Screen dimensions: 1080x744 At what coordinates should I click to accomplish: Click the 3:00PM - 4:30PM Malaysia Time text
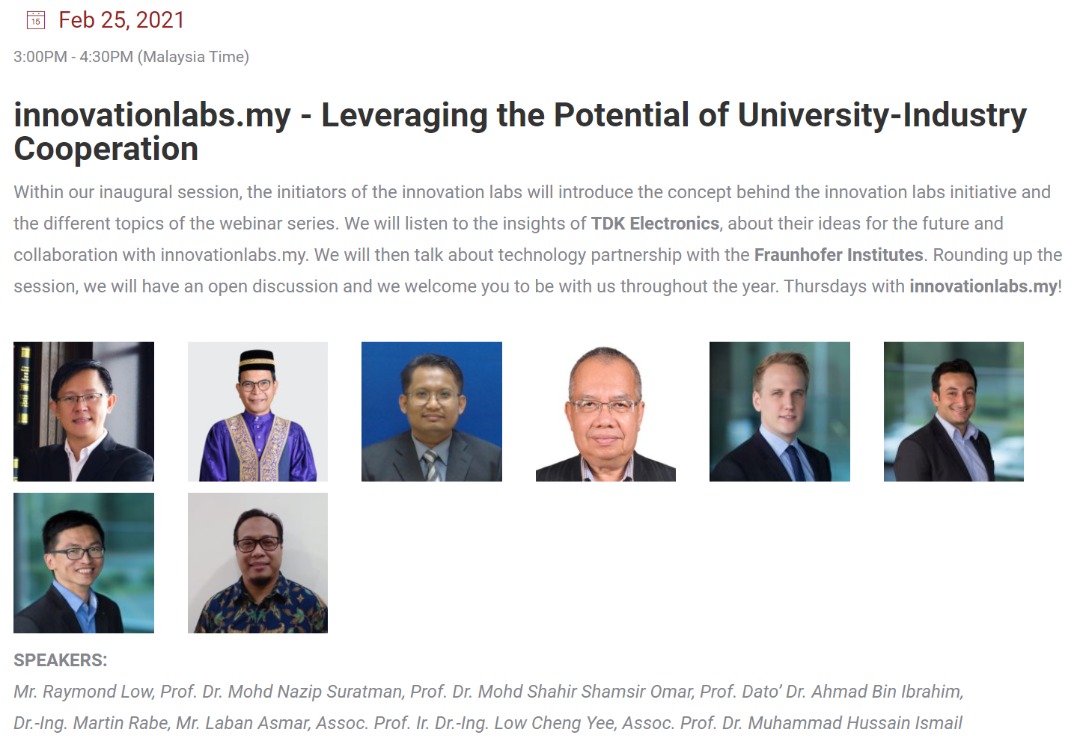point(131,57)
